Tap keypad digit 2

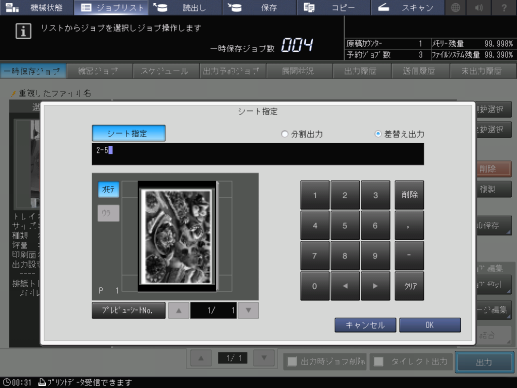click(345, 195)
